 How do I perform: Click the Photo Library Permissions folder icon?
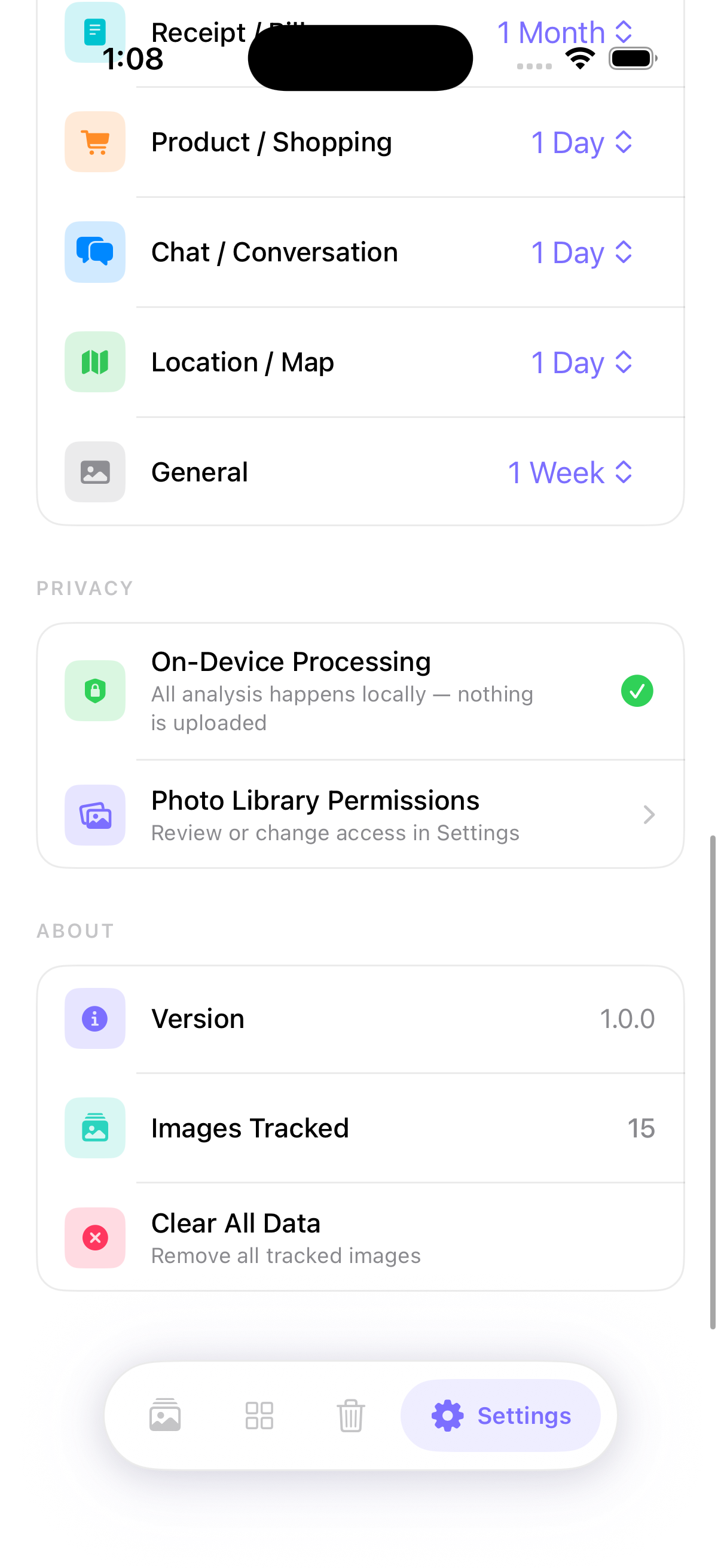coord(94,816)
